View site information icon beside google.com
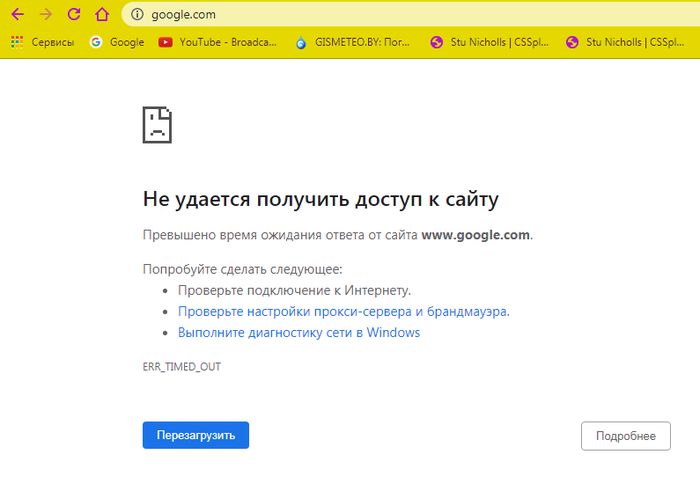 coord(138,15)
